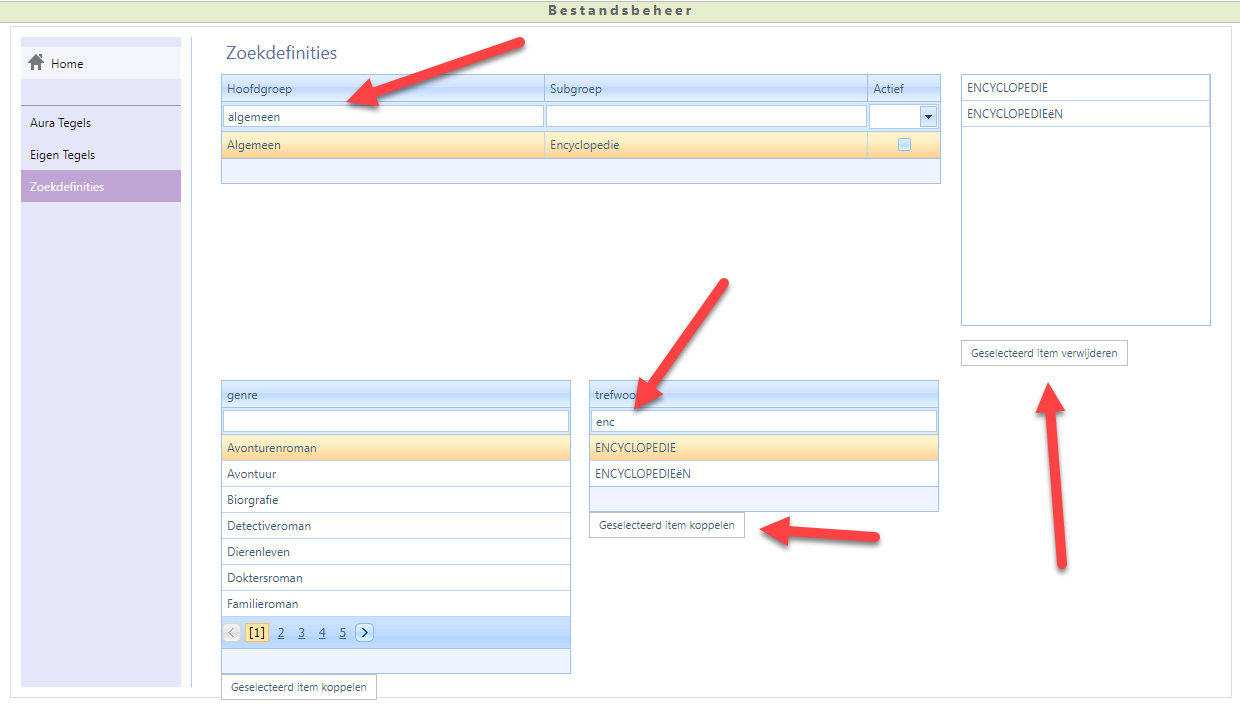
Task: Go to previous genre page arrow
Action: (x=232, y=633)
